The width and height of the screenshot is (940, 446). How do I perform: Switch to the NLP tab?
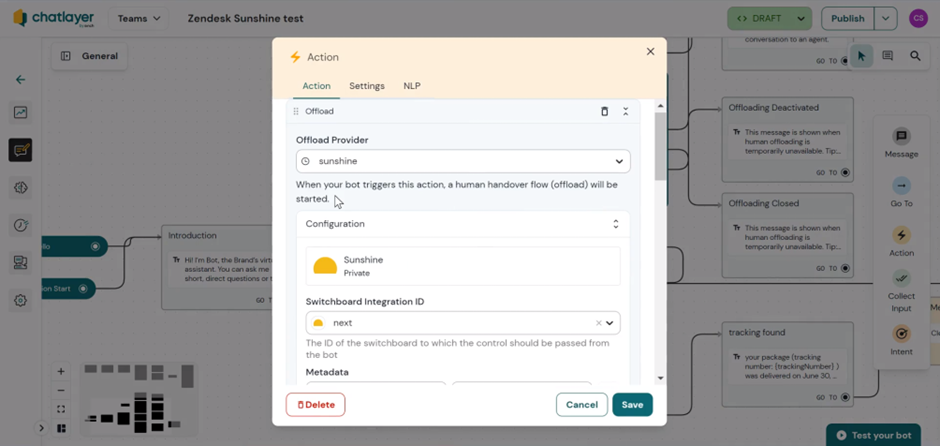pos(412,86)
